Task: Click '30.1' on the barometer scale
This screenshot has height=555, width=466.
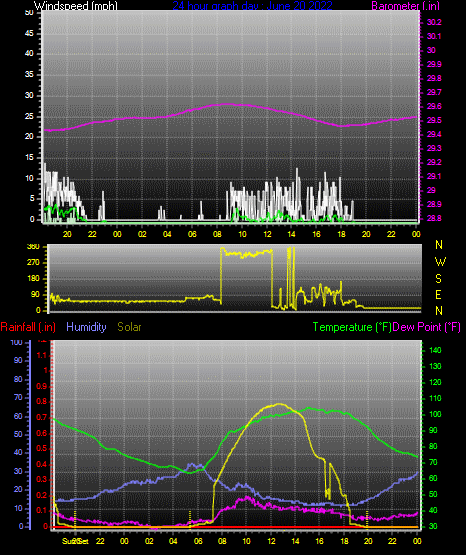Action: 434,36
